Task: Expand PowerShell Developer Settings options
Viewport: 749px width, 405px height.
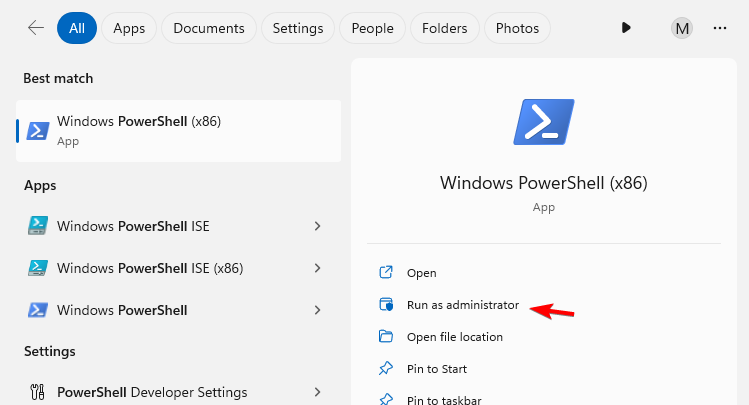Action: pyautogui.click(x=317, y=392)
